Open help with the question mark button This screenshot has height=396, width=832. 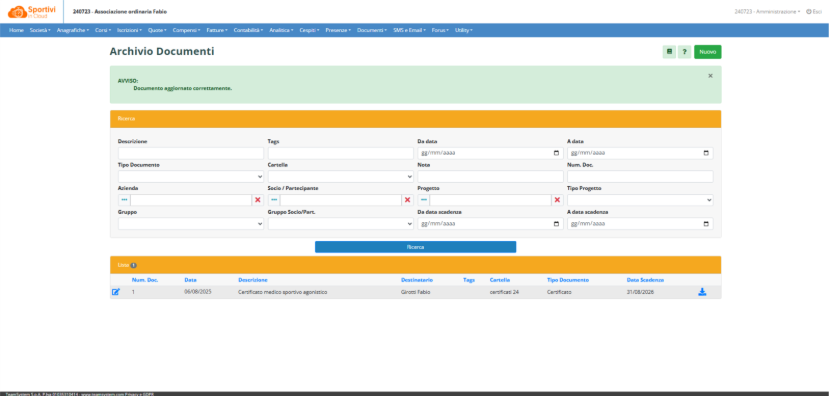coord(684,52)
